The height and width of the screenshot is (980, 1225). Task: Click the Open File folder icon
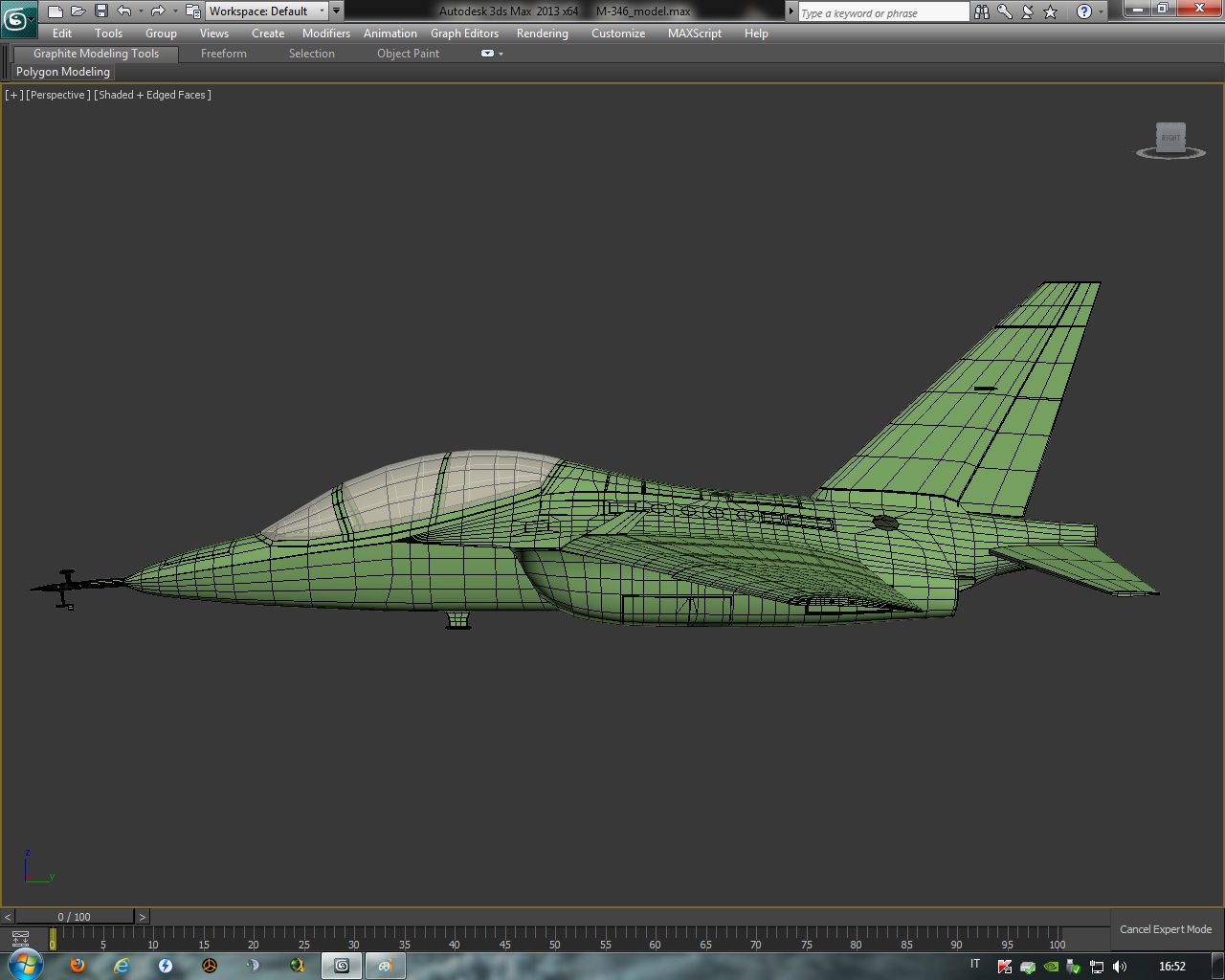coord(78,11)
